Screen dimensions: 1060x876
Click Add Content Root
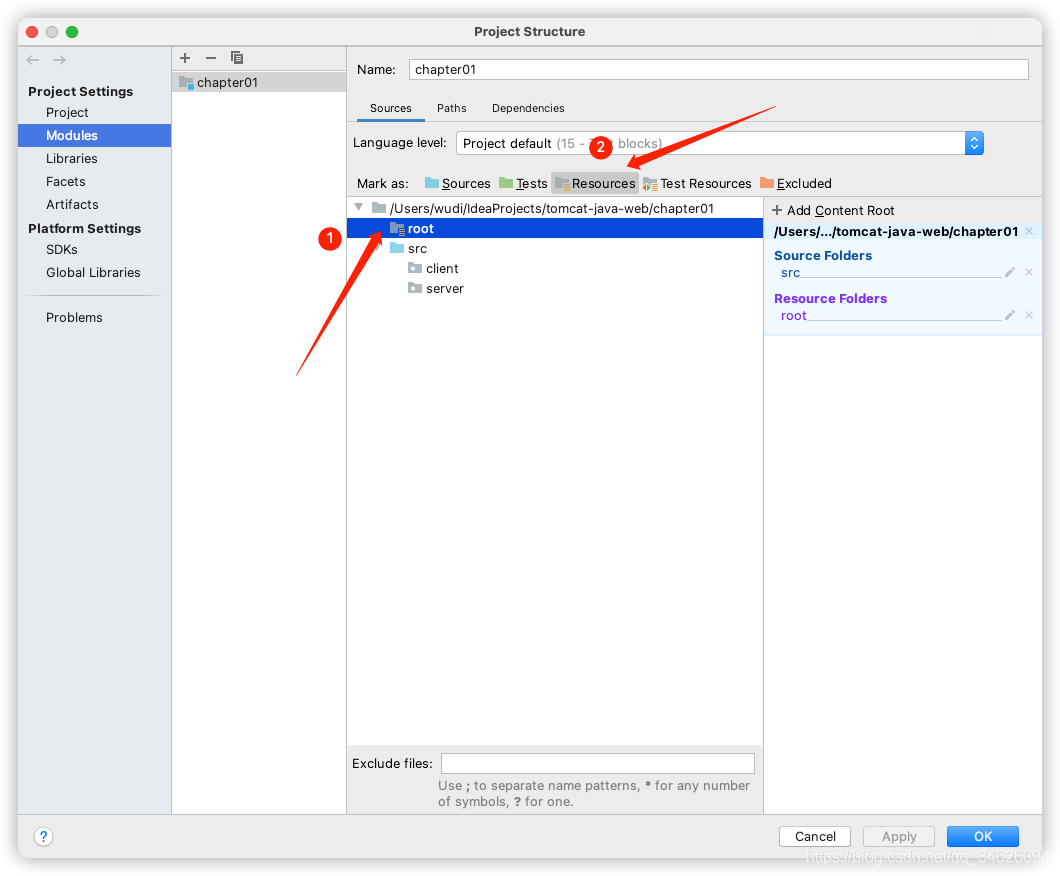(x=833, y=210)
